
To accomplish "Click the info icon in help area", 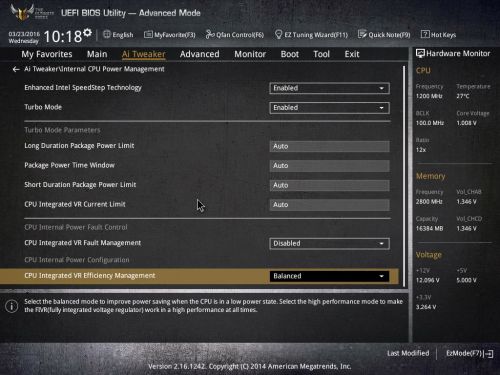I will [12, 306].
